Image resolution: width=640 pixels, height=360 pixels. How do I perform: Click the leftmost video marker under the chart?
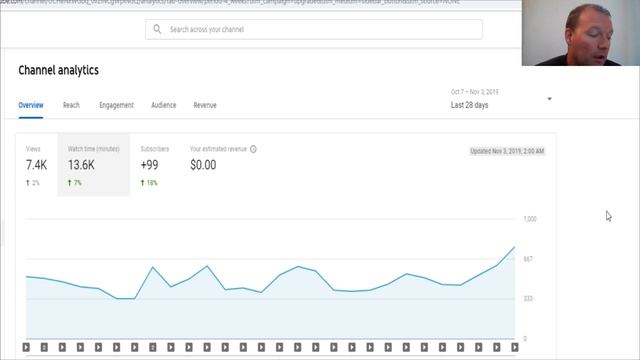[x=26, y=347]
